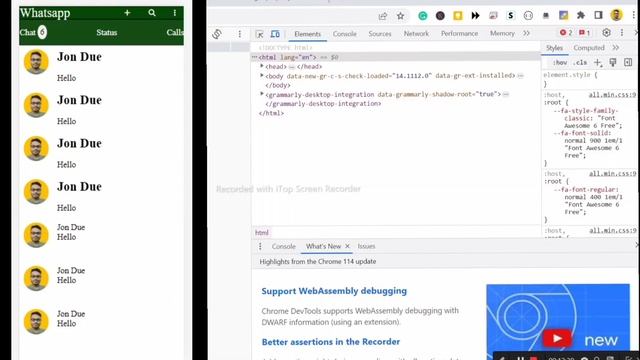Image resolution: width=640 pixels, height=360 pixels.
Task: Click the element.style rule block
Action: (x=589, y=79)
